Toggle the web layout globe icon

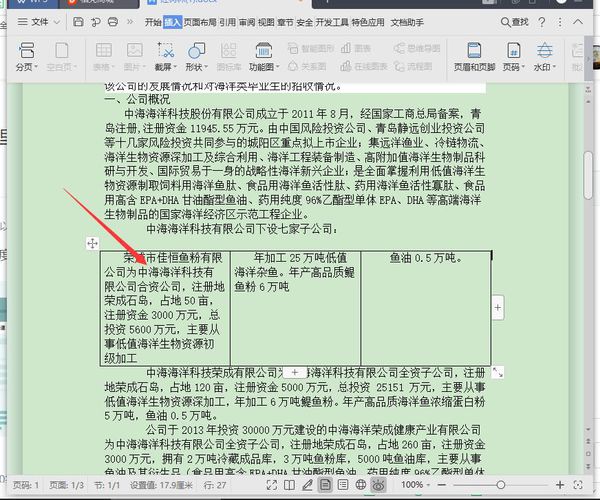point(360,485)
